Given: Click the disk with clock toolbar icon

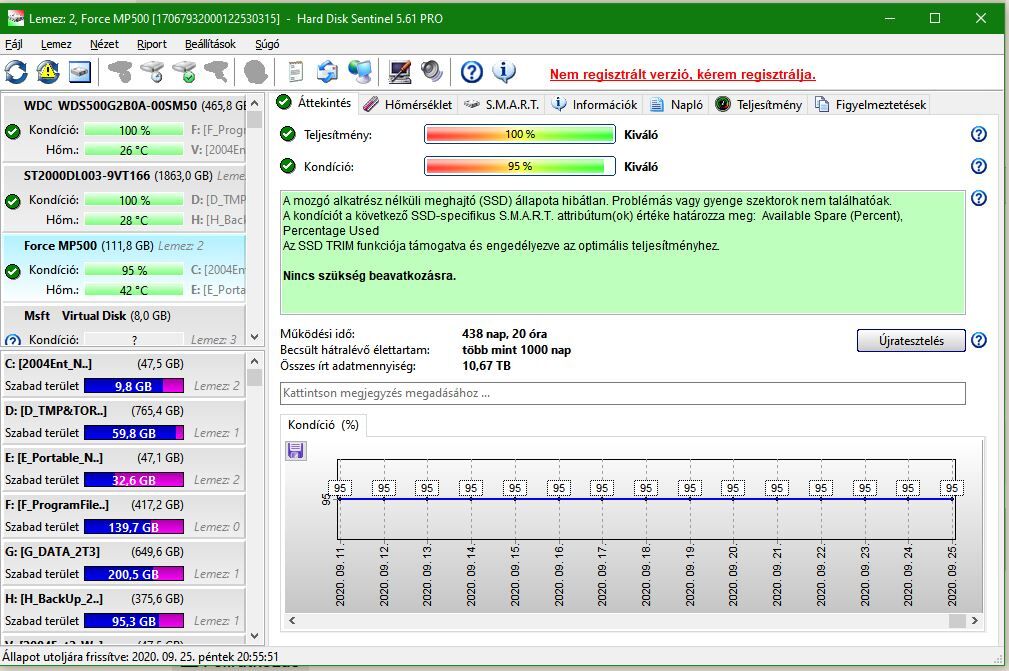Looking at the screenshot, I should pyautogui.click(x=152, y=71).
